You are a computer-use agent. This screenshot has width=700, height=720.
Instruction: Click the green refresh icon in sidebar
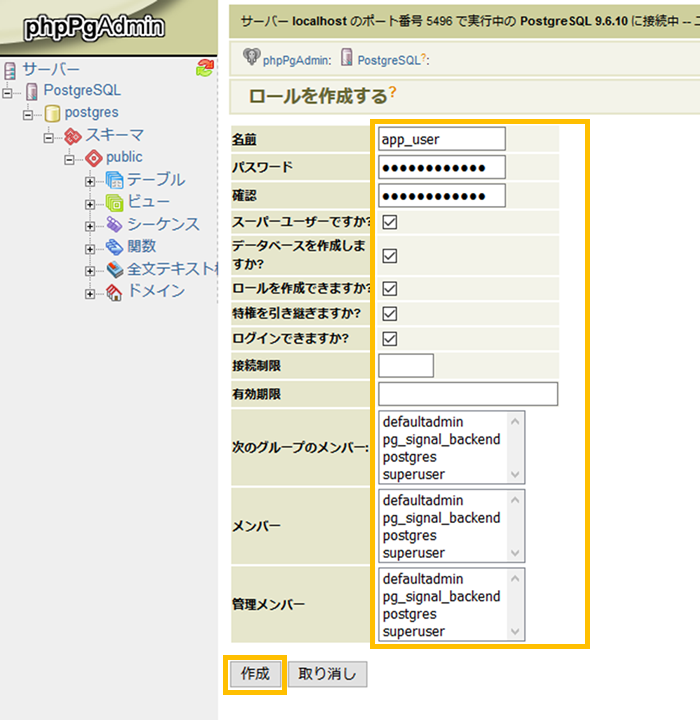tap(205, 68)
